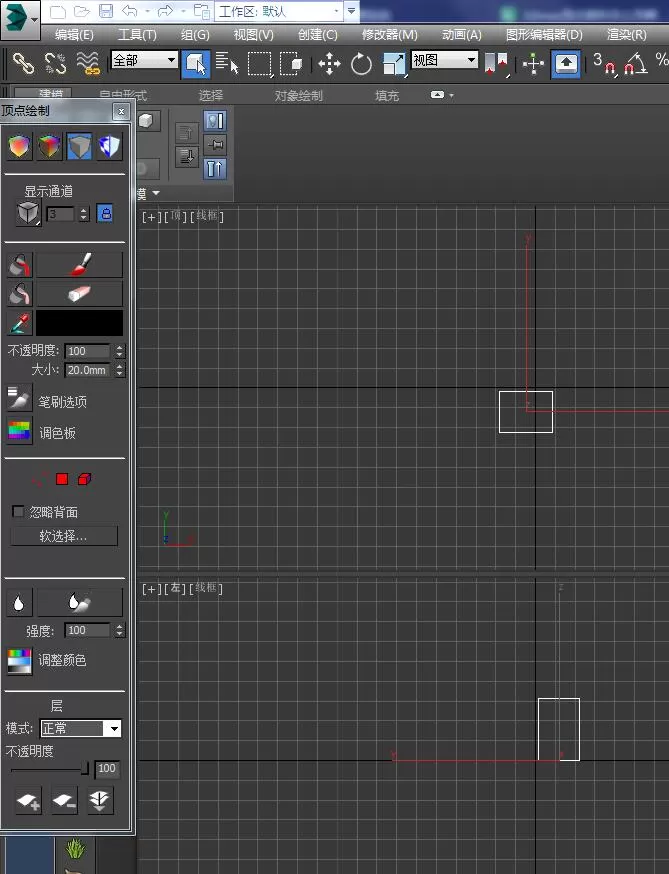Open the 工作区: 默认 workspace dropdown
Screen dimensions: 669x874
point(279,11)
